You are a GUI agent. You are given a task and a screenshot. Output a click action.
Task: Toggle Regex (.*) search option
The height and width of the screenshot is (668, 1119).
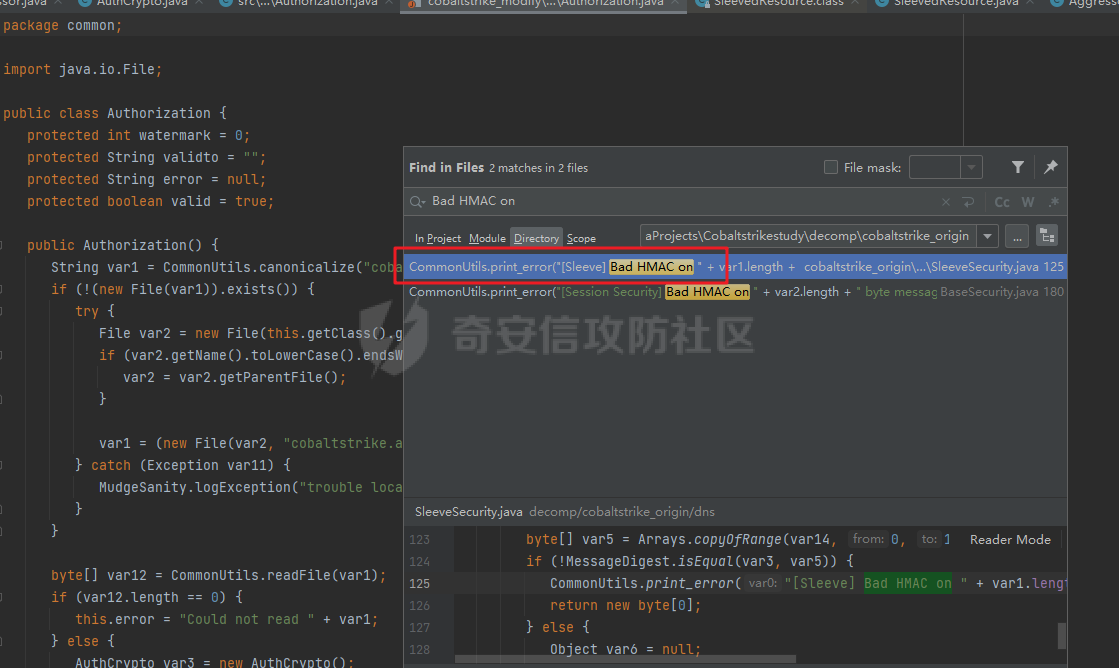point(1053,202)
